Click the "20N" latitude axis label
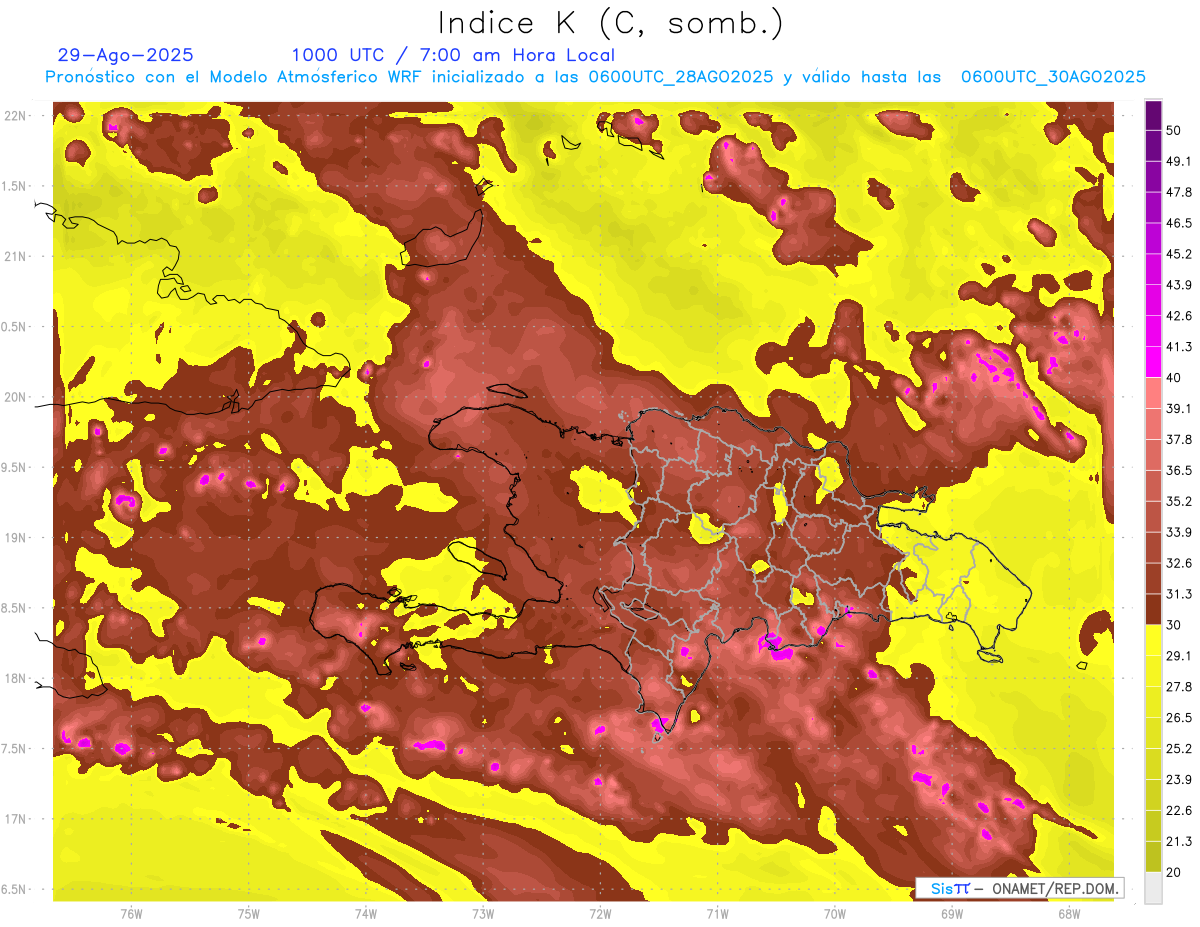 15,397
